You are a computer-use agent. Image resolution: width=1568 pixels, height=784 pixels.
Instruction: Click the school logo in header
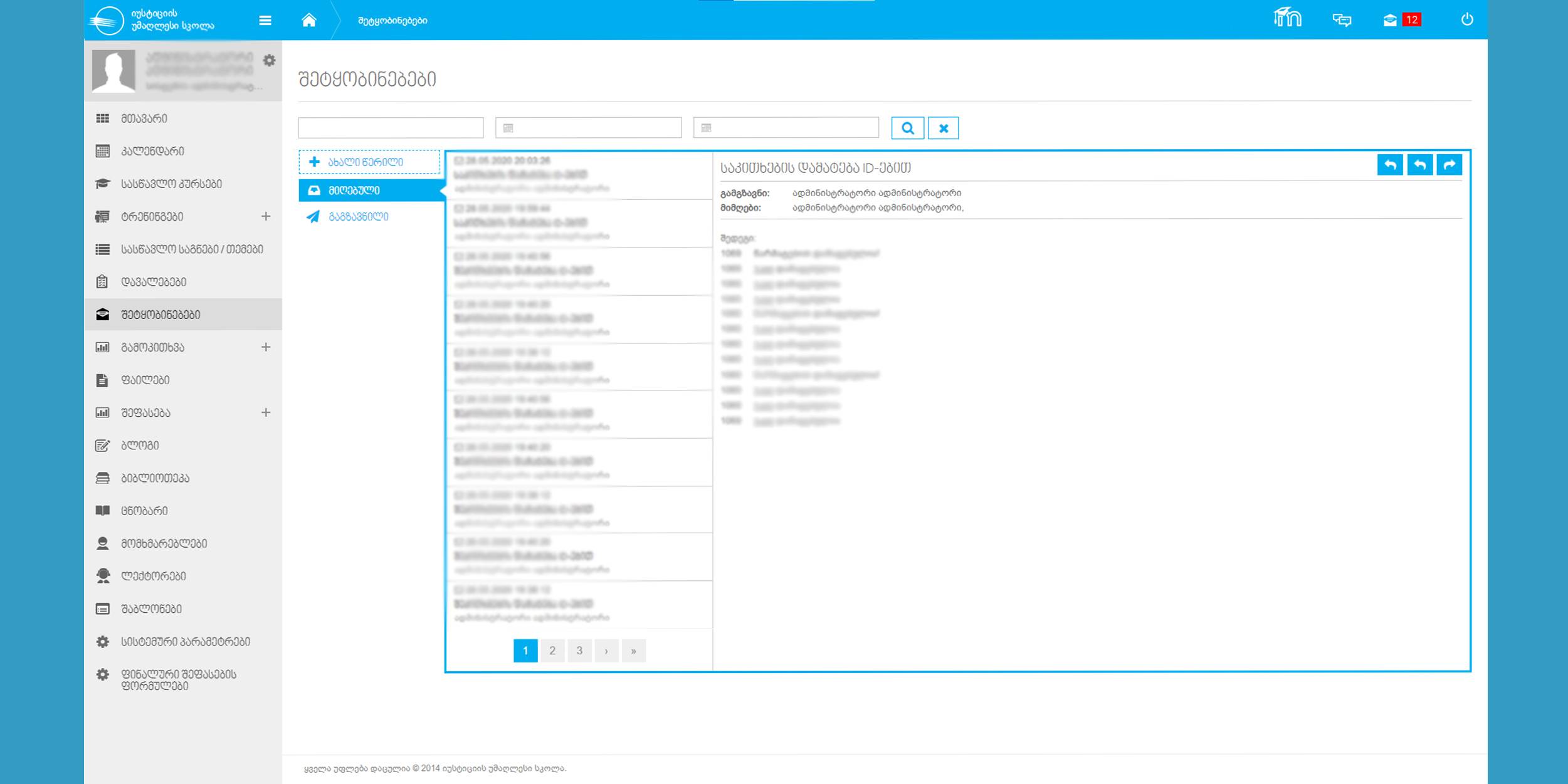point(107,20)
